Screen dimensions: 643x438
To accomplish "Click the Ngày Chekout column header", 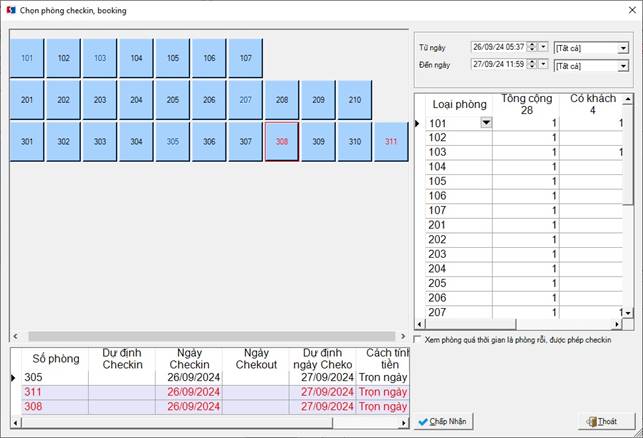I will [256, 359].
